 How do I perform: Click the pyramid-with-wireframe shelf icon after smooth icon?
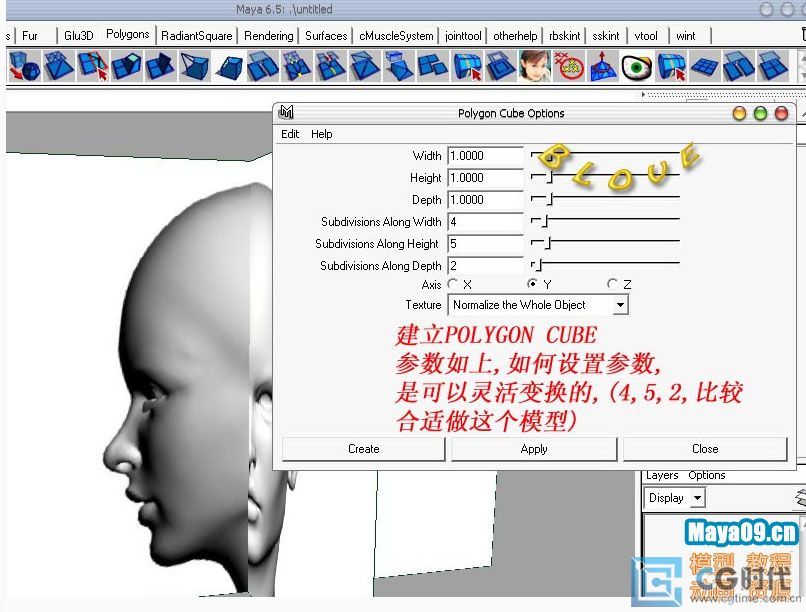(x=58, y=66)
